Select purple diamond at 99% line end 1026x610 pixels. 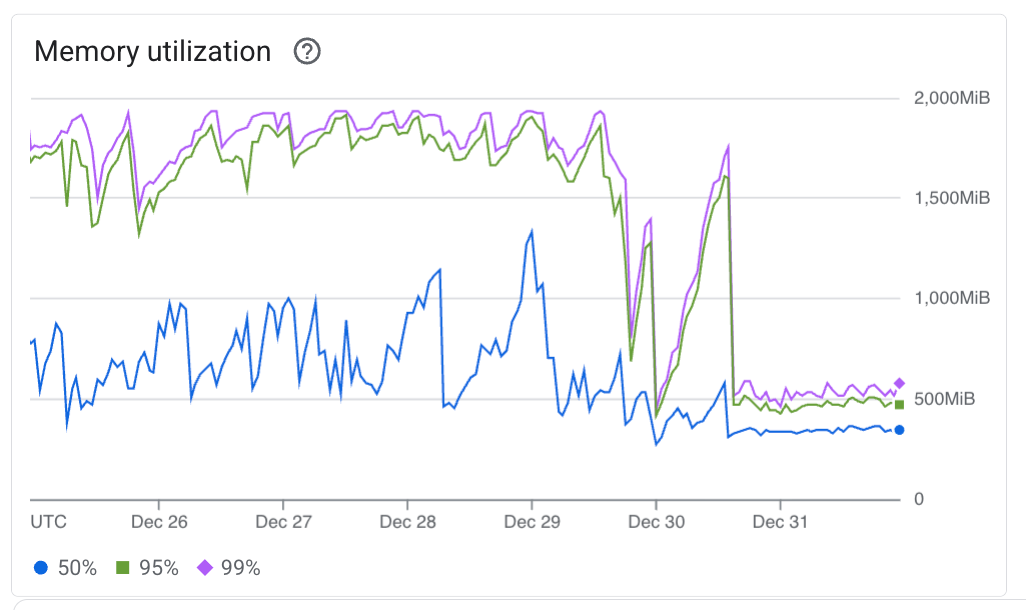point(899,383)
